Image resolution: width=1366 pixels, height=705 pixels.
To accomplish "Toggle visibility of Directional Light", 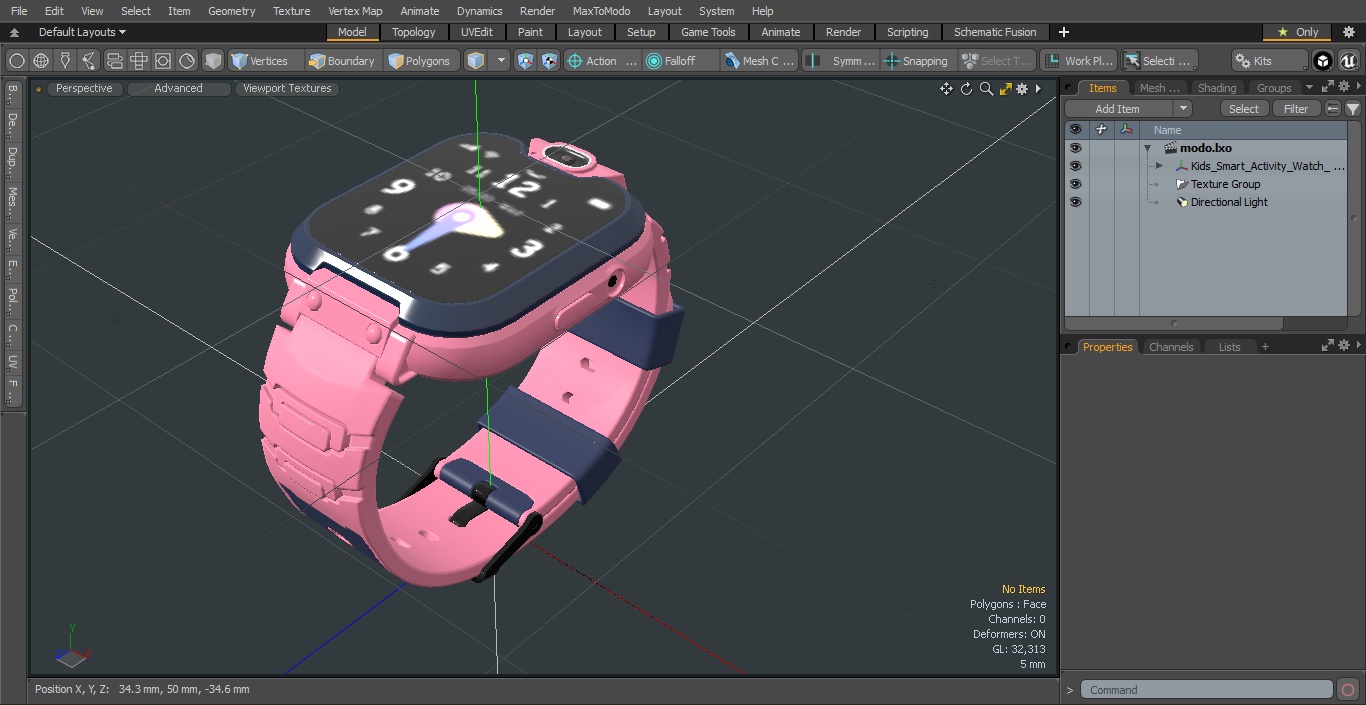I will [1075, 202].
